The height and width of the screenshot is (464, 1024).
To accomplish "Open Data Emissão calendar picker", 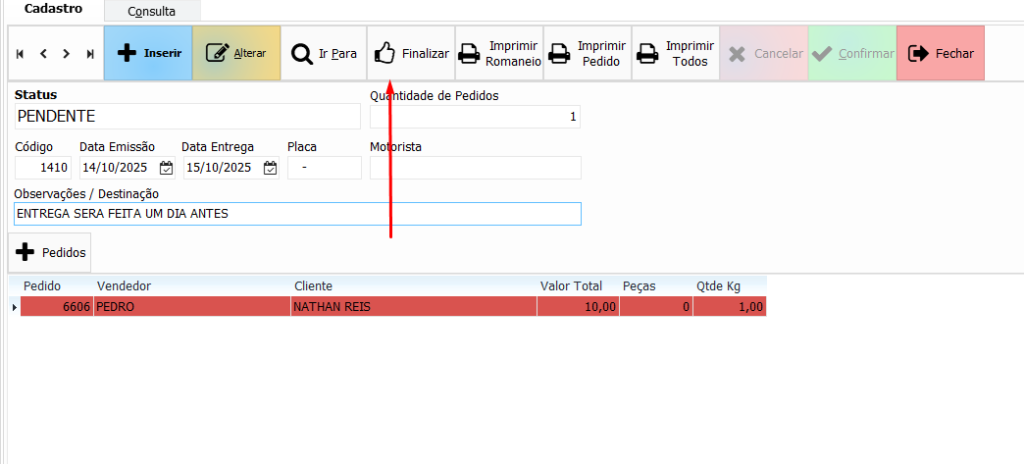I will click(x=166, y=168).
